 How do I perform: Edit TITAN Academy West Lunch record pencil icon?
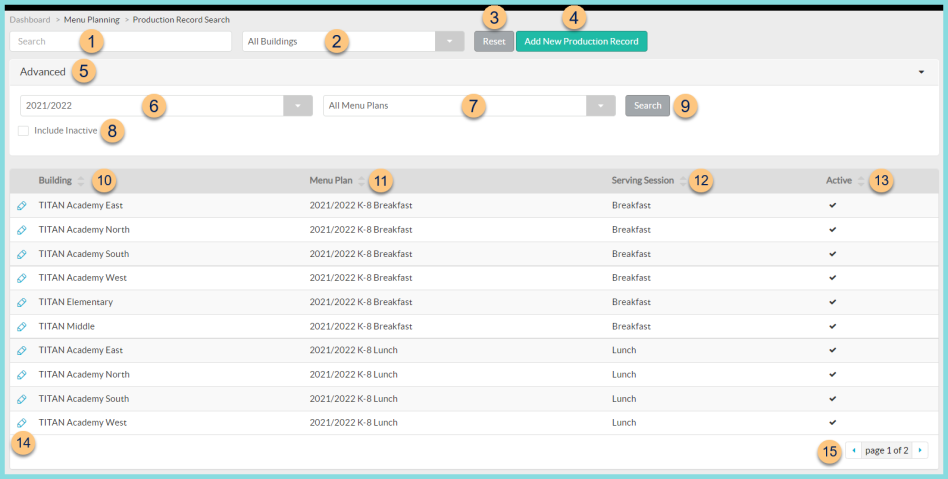click(x=22, y=423)
